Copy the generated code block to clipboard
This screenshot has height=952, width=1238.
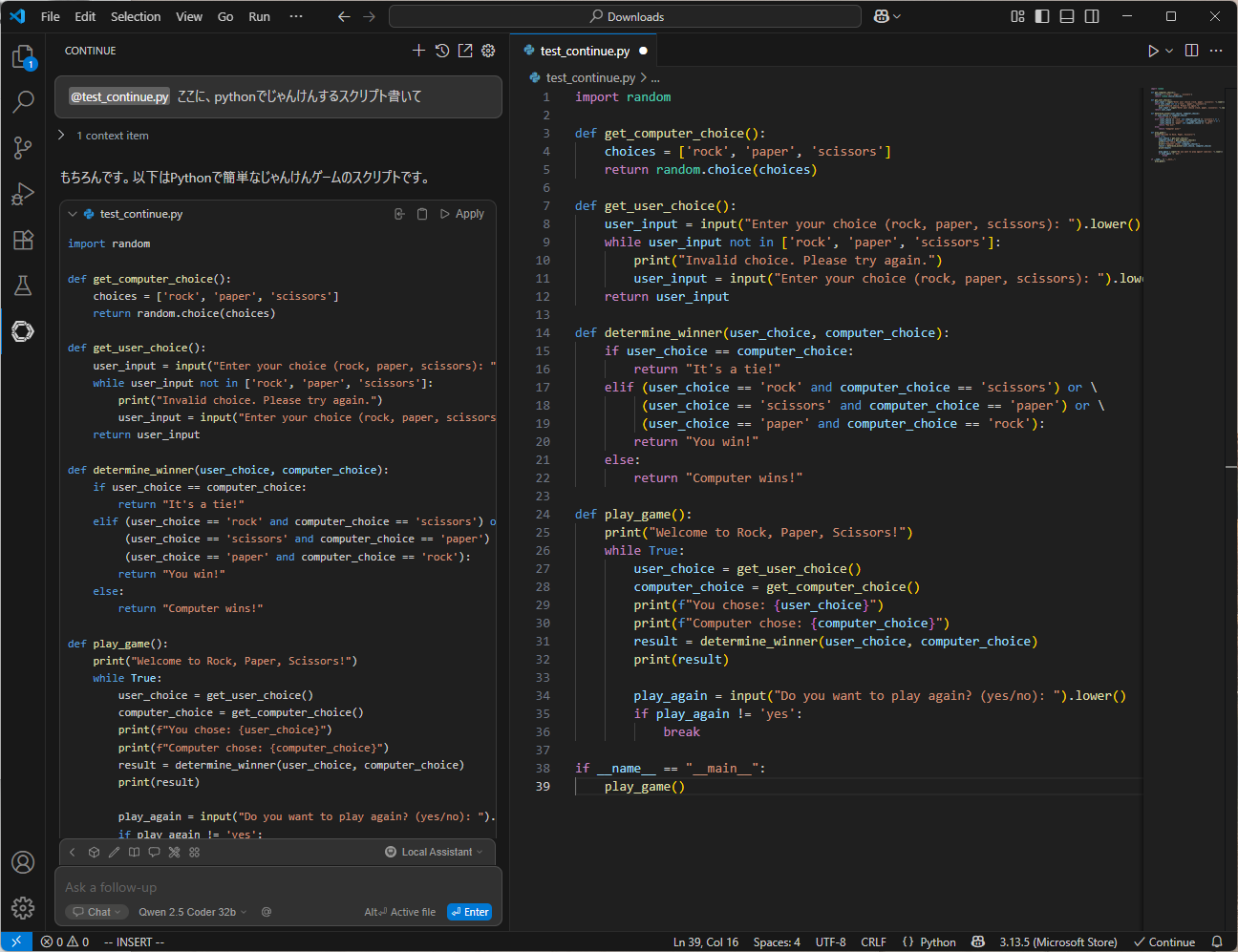click(422, 214)
